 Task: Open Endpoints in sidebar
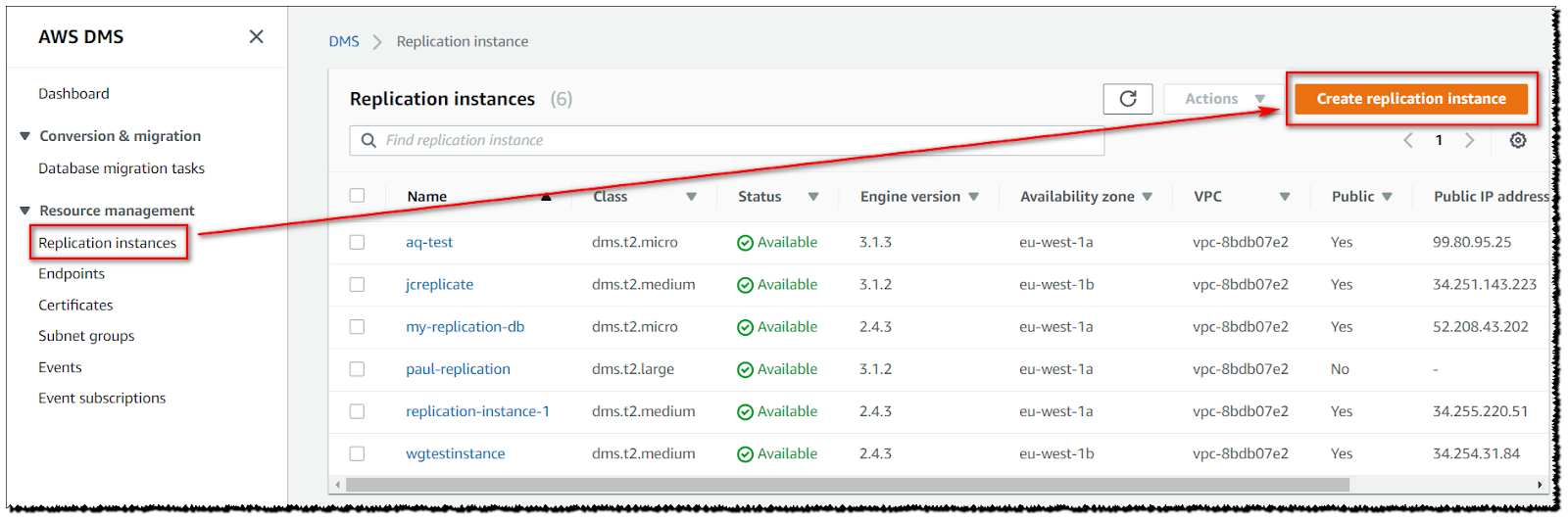pyautogui.click(x=72, y=274)
